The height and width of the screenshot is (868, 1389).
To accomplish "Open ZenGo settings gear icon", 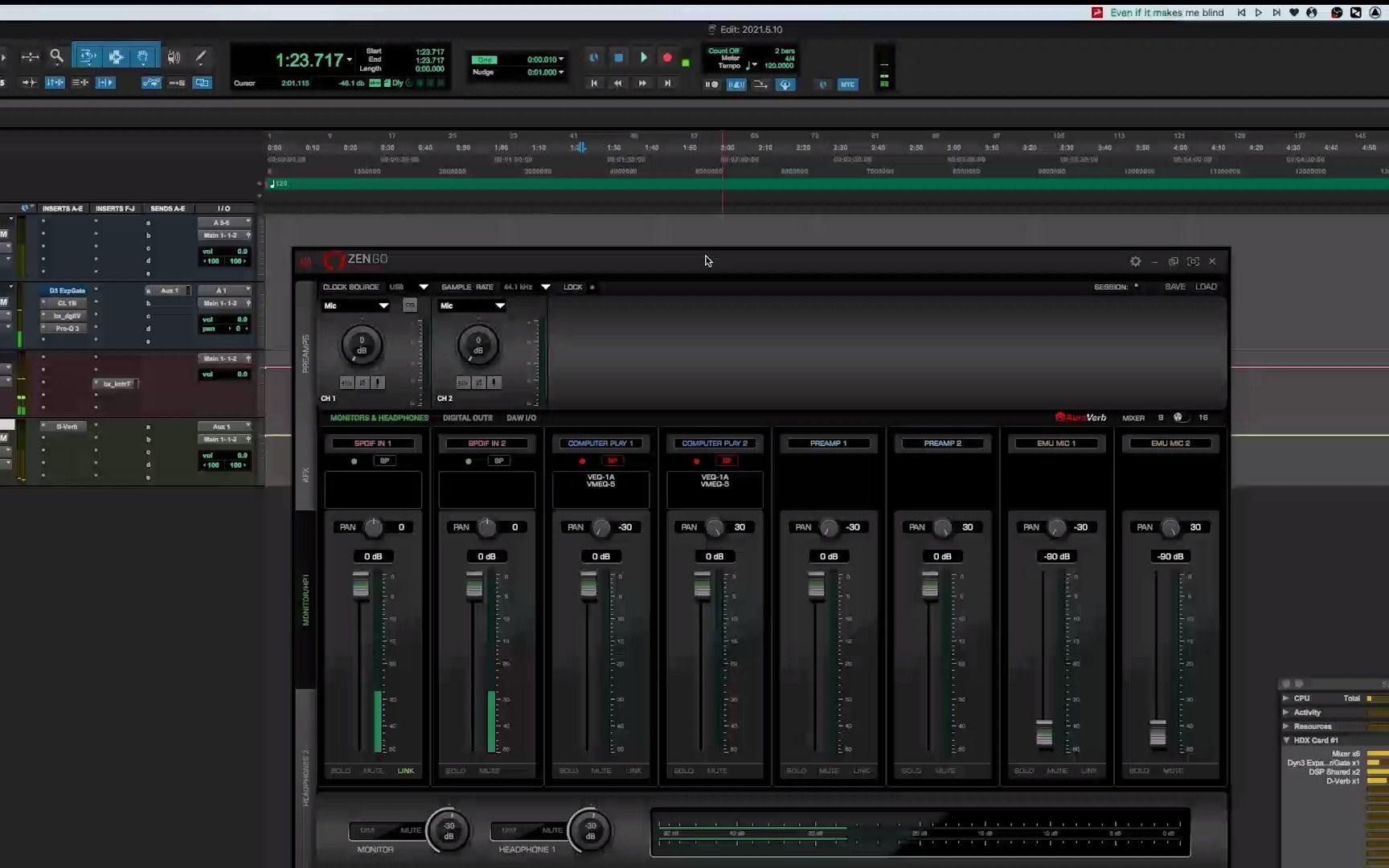I will click(1135, 261).
